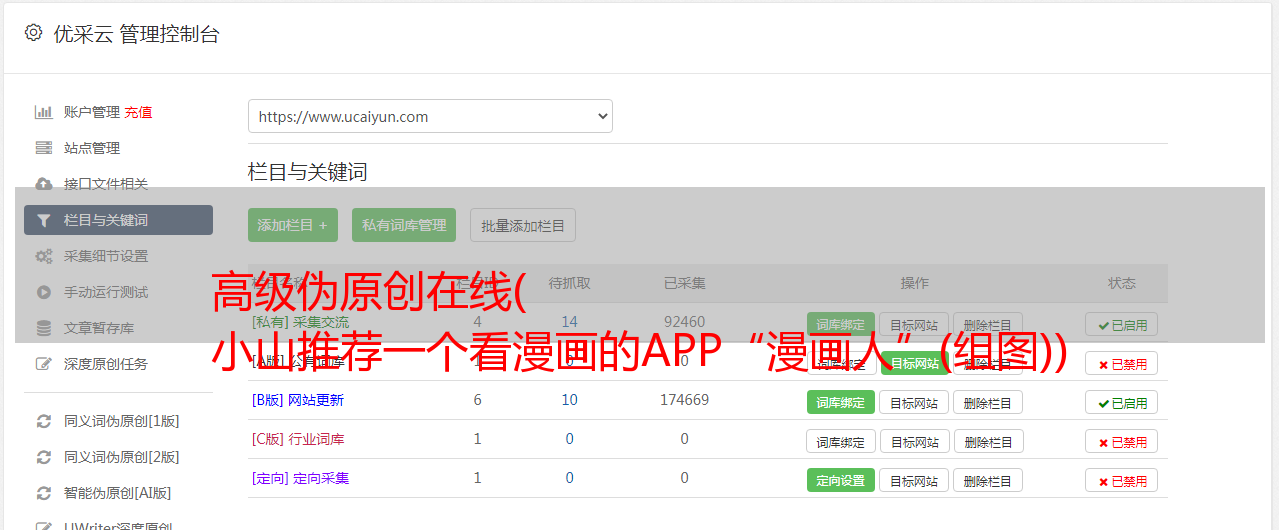The height and width of the screenshot is (530, 1279).
Task: Open the 充值 recharge link
Action: (139, 112)
